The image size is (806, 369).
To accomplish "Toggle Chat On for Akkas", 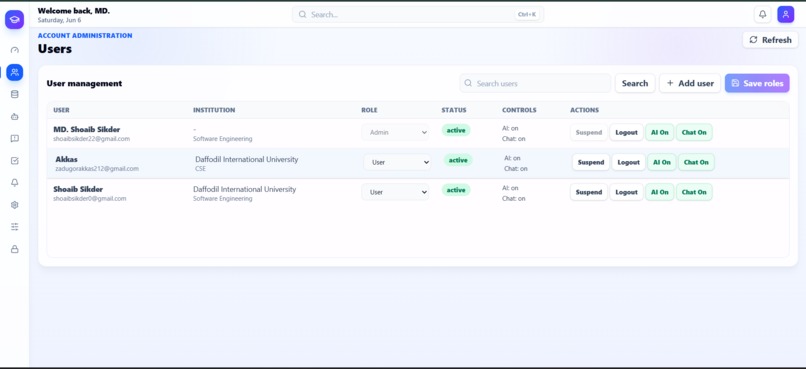I will click(696, 162).
